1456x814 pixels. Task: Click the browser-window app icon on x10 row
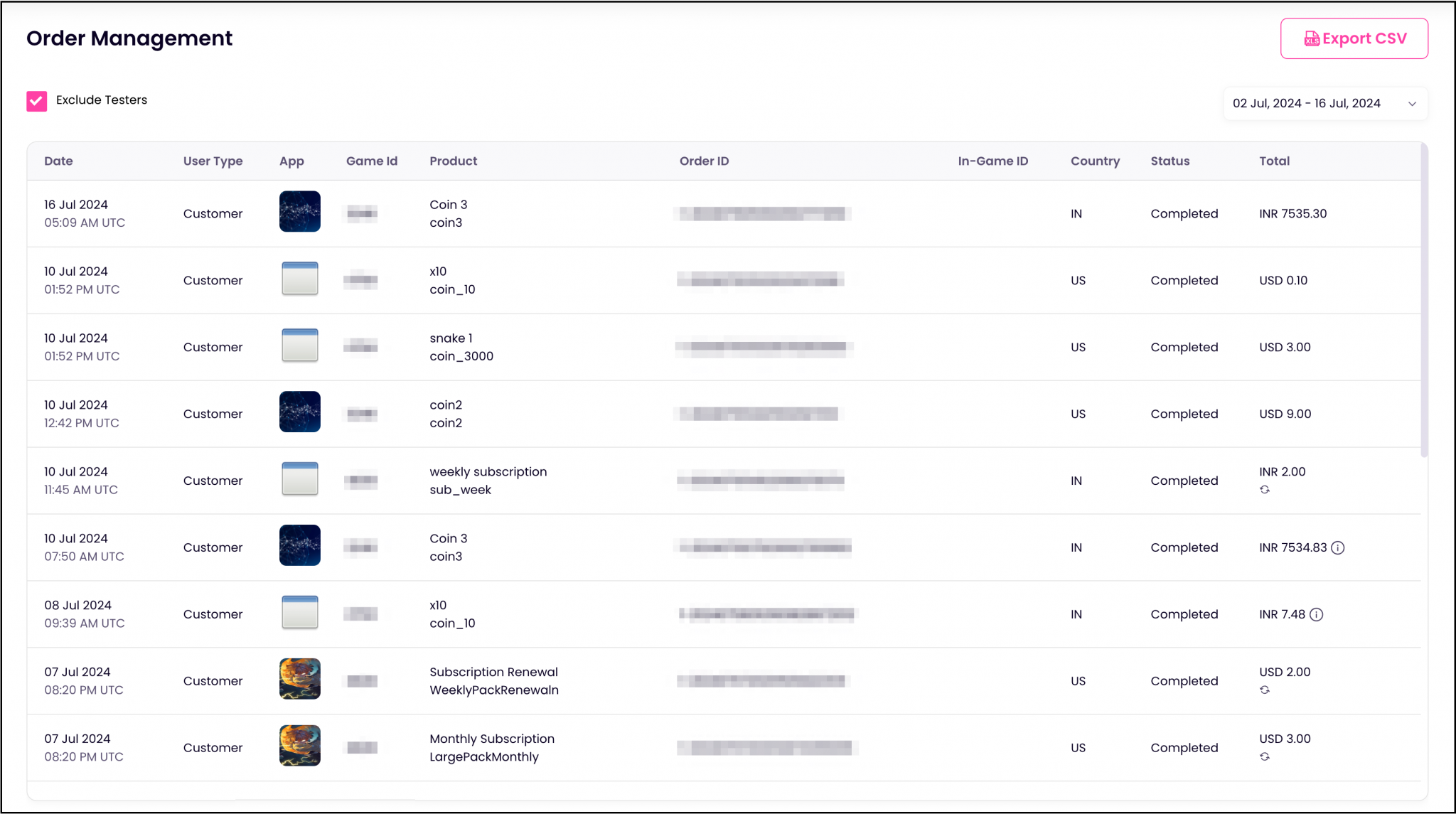(x=299, y=278)
